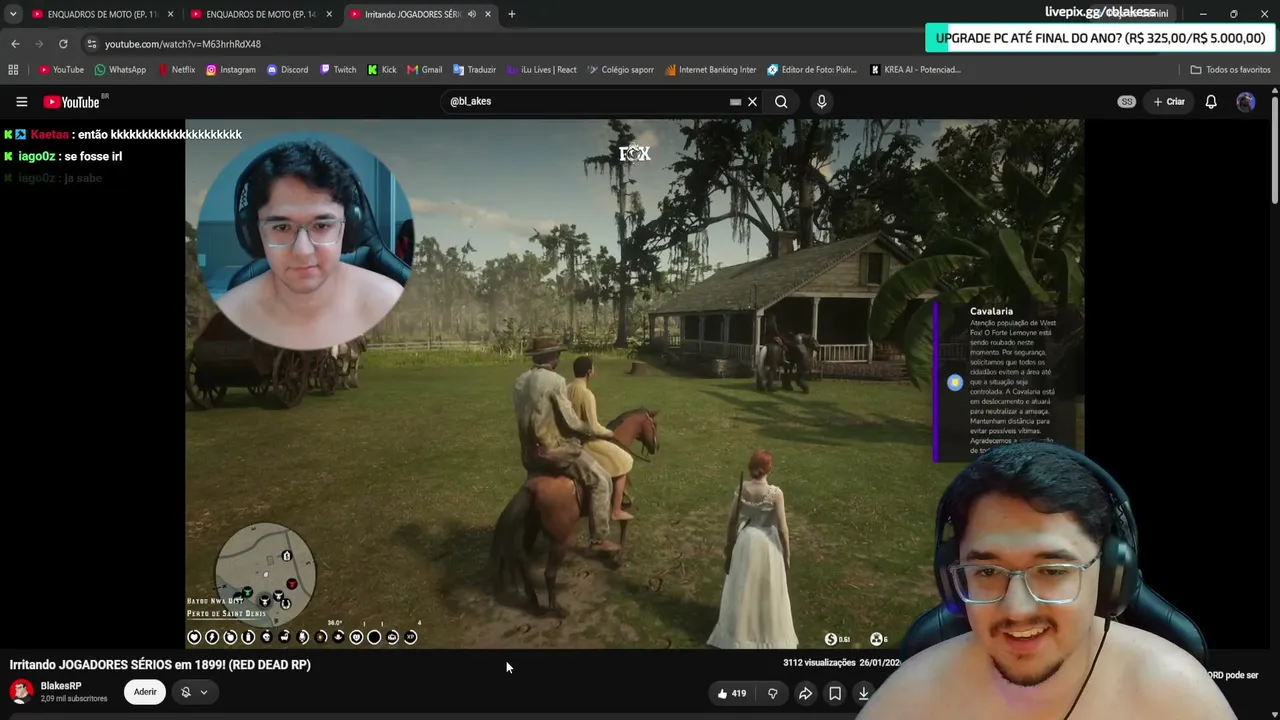Click the Aderir membership button
Viewport: 1280px width, 720px height.
145,691
